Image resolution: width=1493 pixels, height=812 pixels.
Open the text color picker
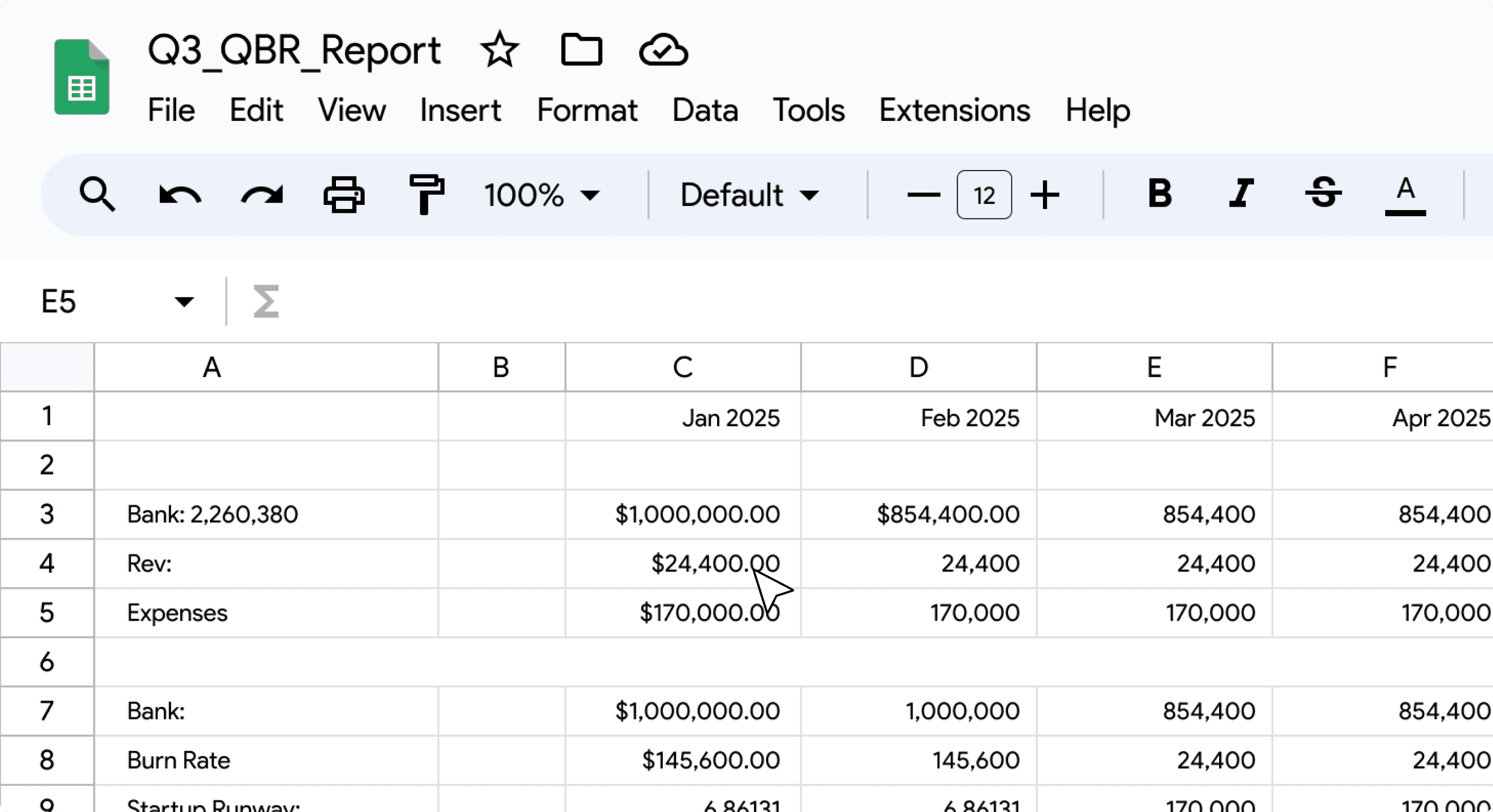(x=1405, y=195)
